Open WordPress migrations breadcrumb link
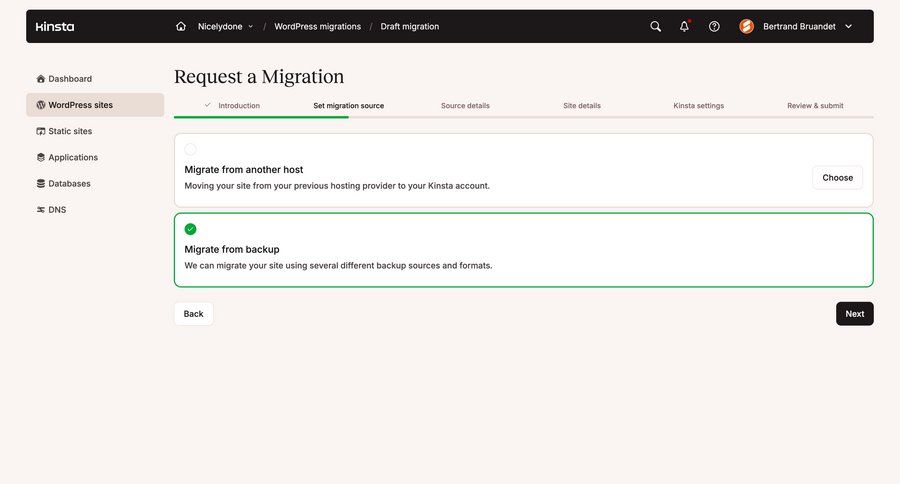This screenshot has height=484, width=900. (317, 27)
